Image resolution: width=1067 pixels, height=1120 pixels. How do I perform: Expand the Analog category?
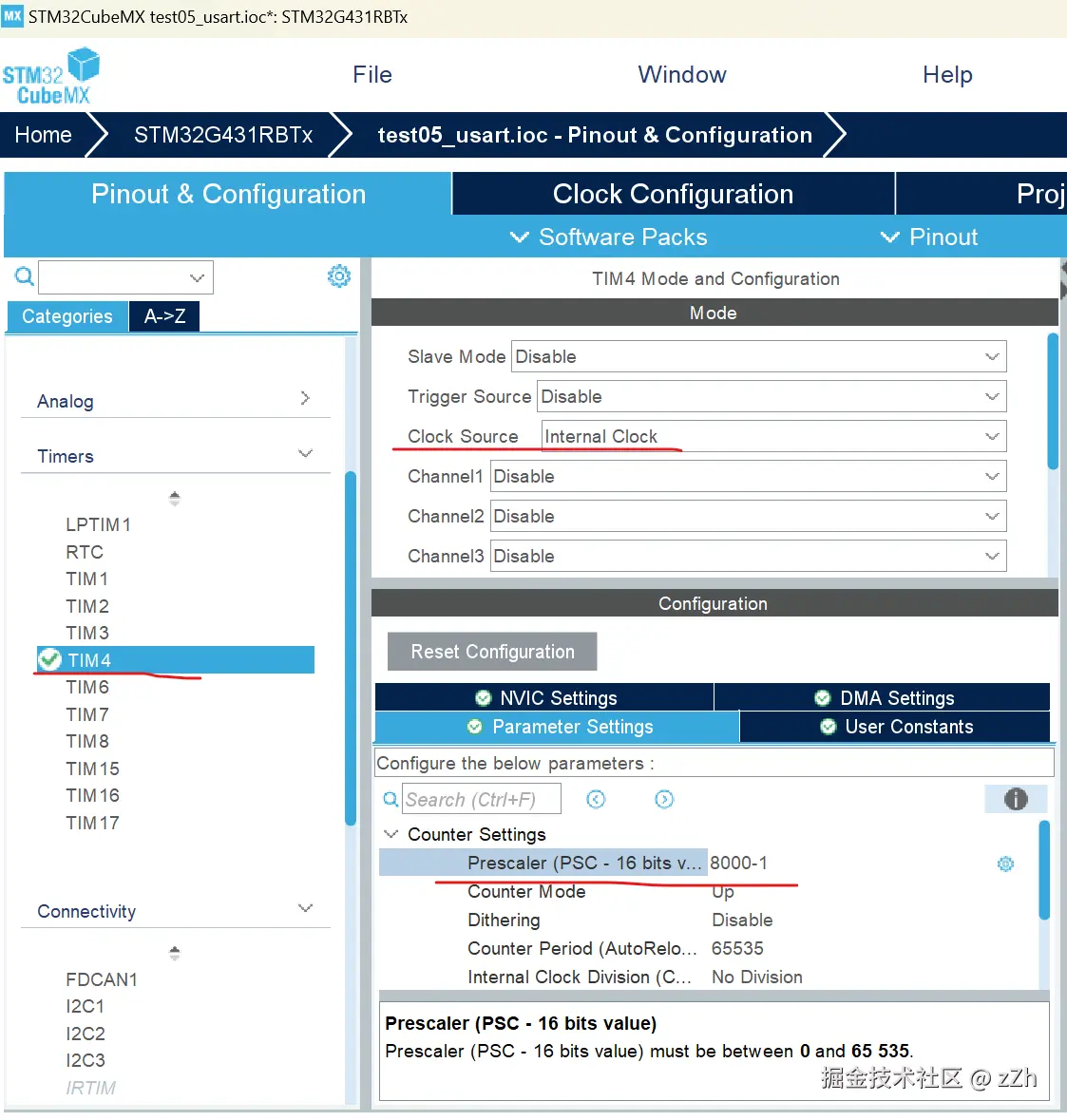(304, 399)
